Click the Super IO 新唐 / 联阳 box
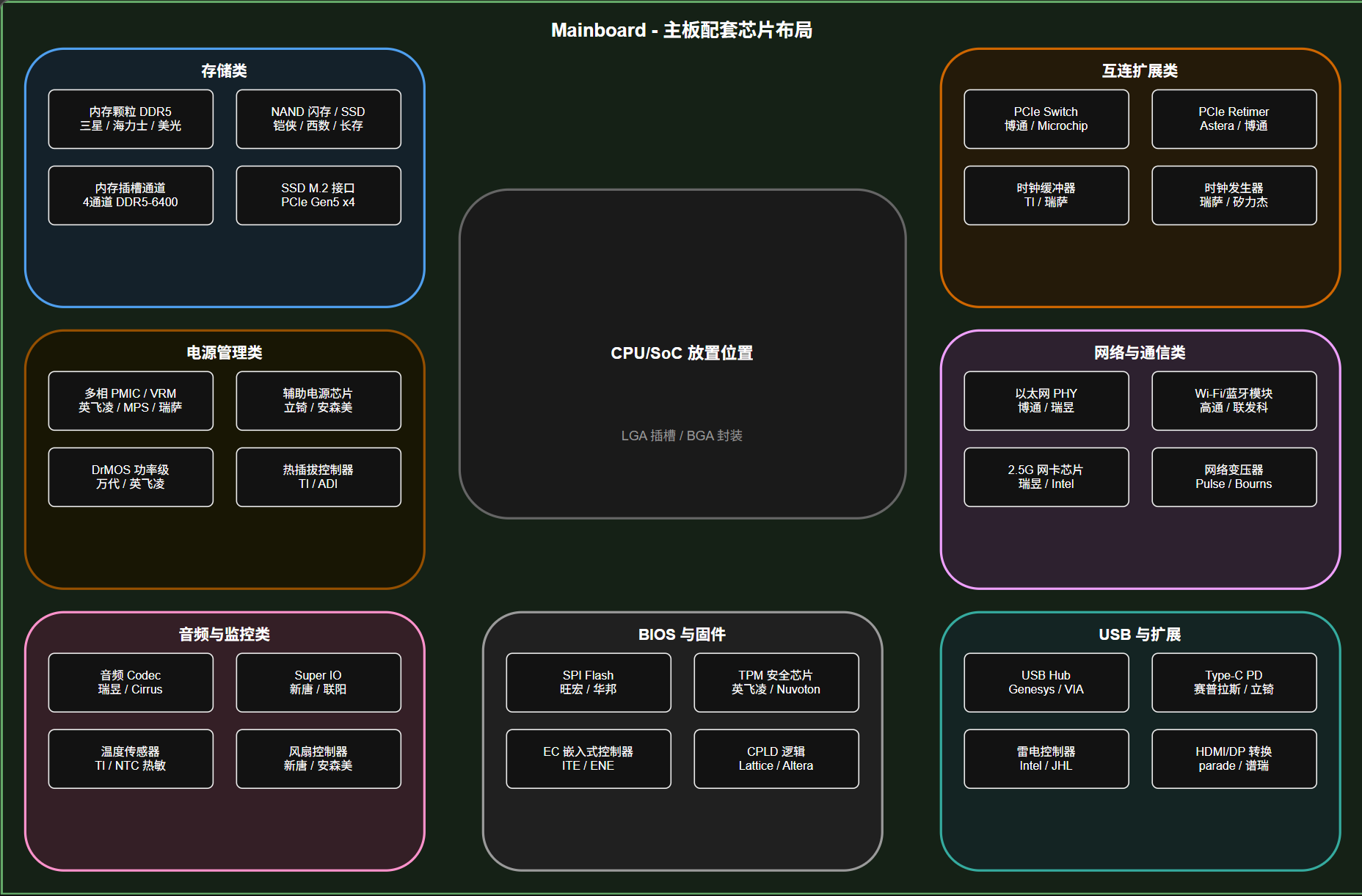This screenshot has width=1362, height=896. point(318,682)
